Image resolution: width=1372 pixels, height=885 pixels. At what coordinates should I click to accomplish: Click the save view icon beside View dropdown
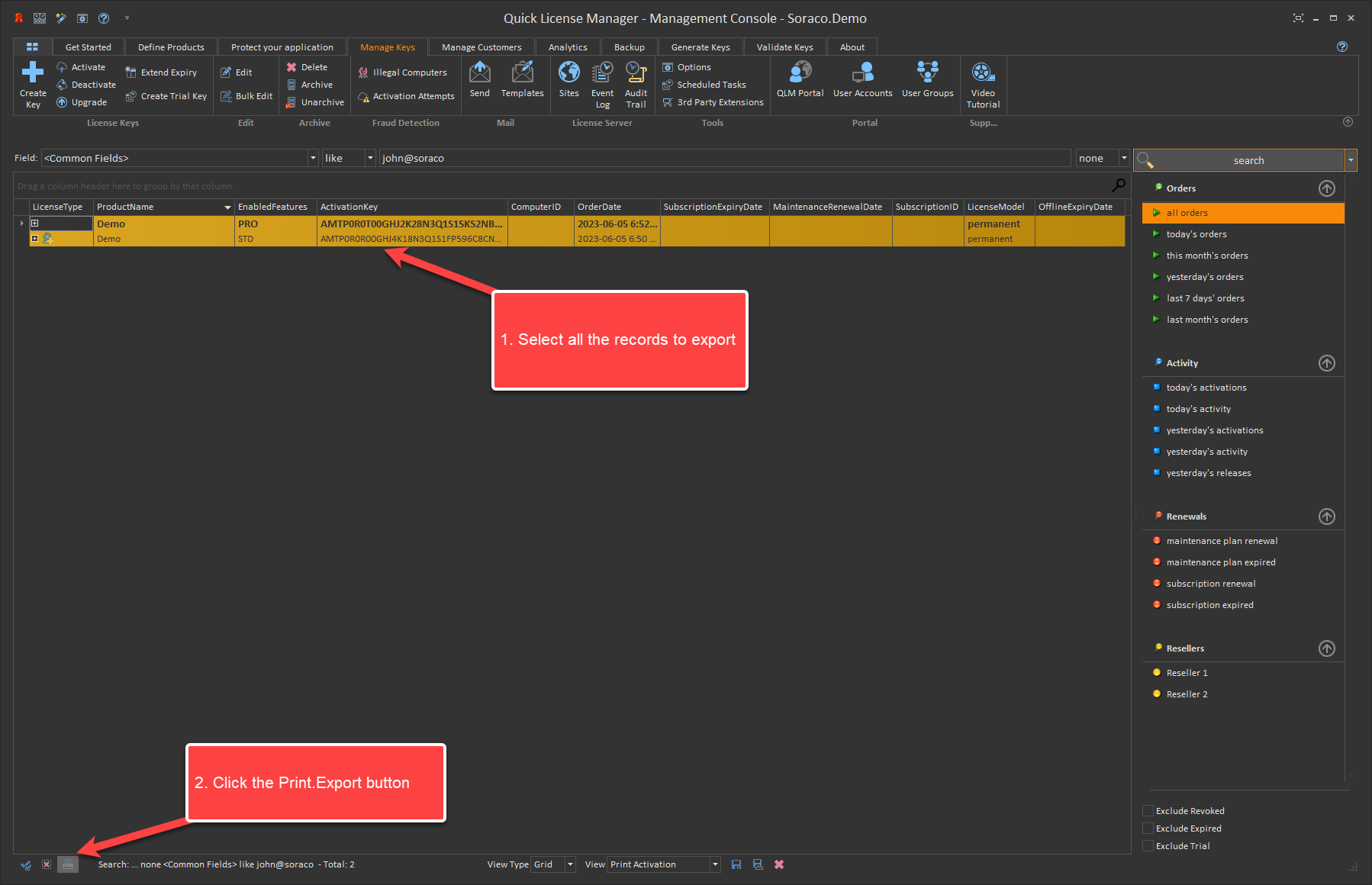tap(736, 864)
